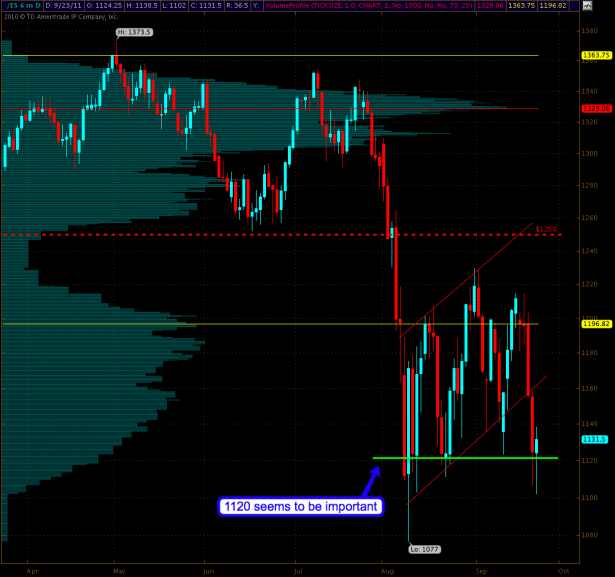Click the Apr label on time axis

32,571
